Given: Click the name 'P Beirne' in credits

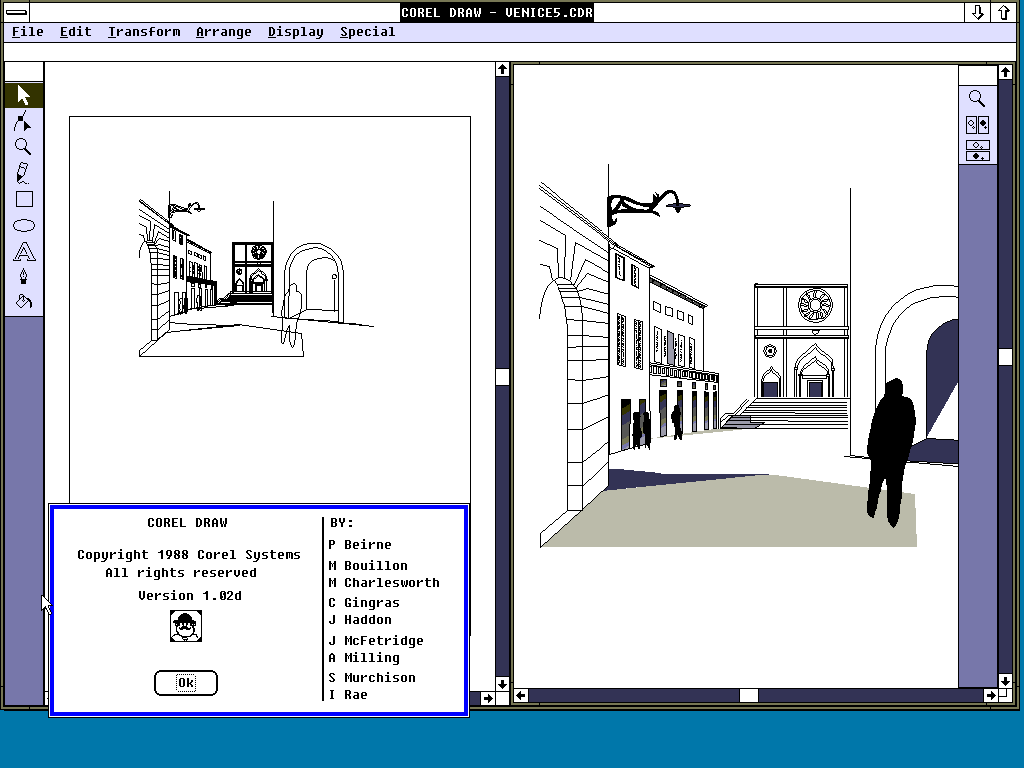Looking at the screenshot, I should point(360,545).
